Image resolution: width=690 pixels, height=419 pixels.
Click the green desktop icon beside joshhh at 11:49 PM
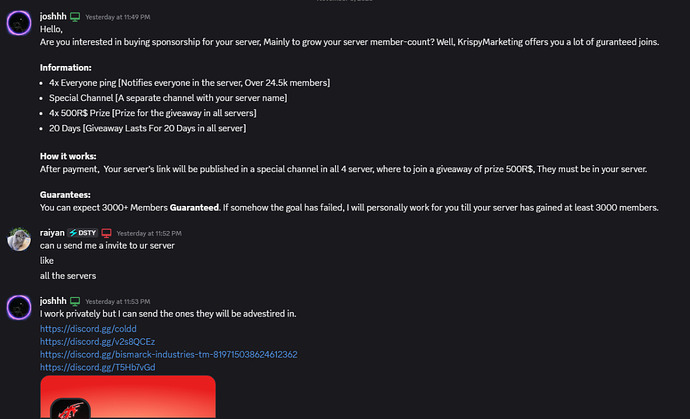click(x=74, y=17)
